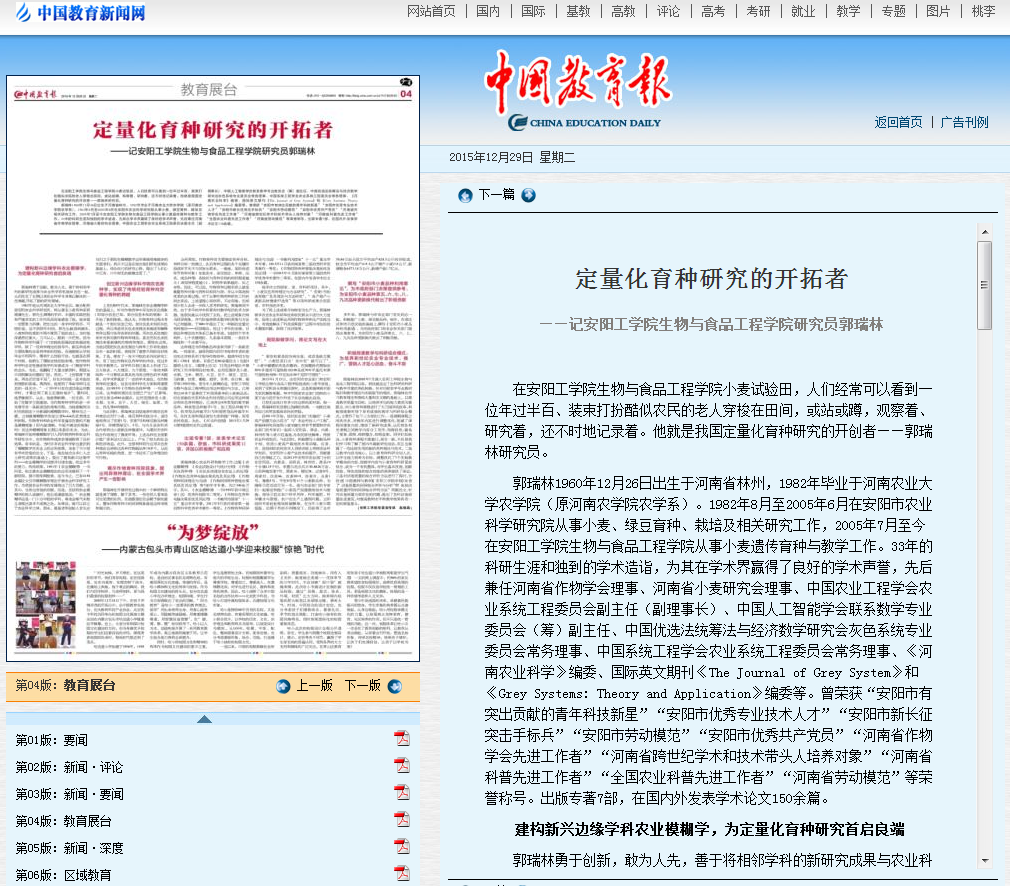Click the 返回首页 link
Viewport: 1010px width, 886px height.
click(898, 122)
